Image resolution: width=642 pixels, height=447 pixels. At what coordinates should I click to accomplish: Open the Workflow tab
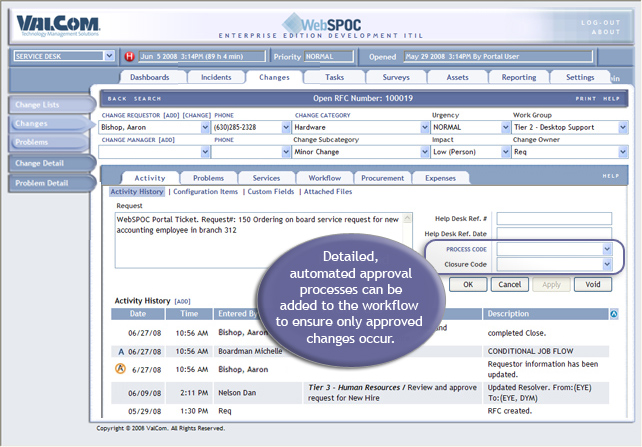tap(324, 177)
